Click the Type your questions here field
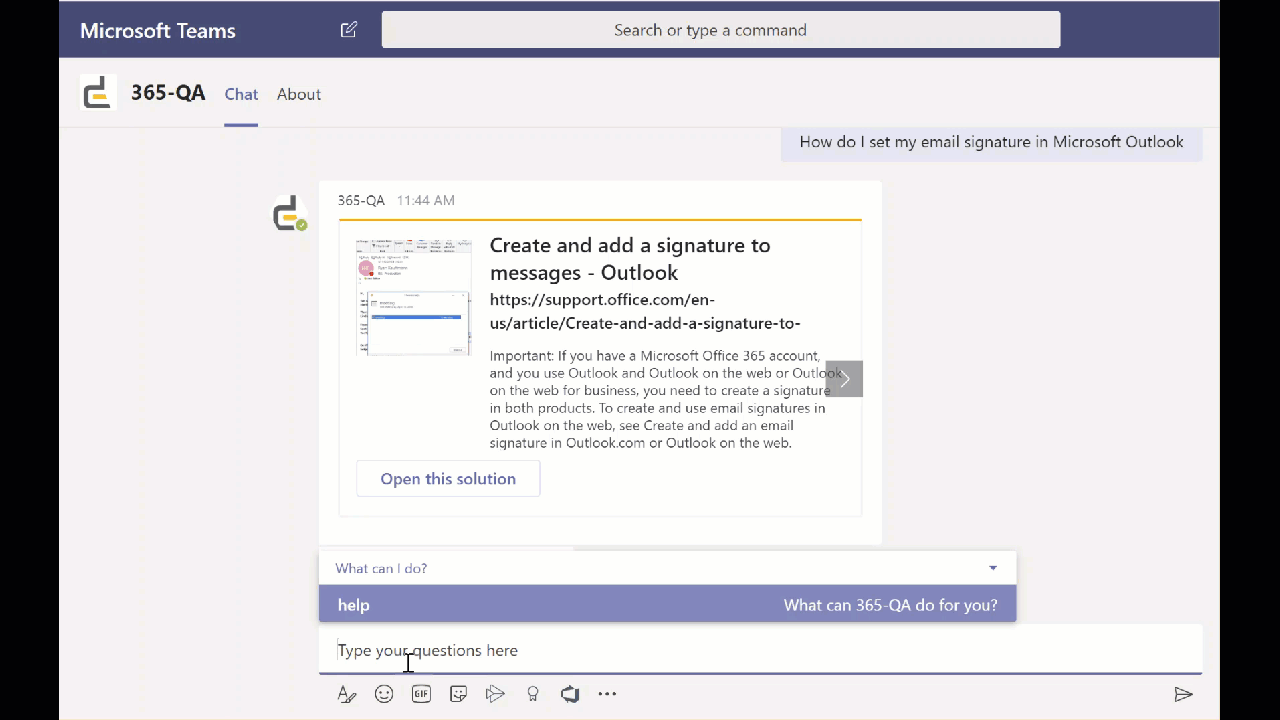Image resolution: width=1280 pixels, height=720 pixels. click(x=760, y=650)
